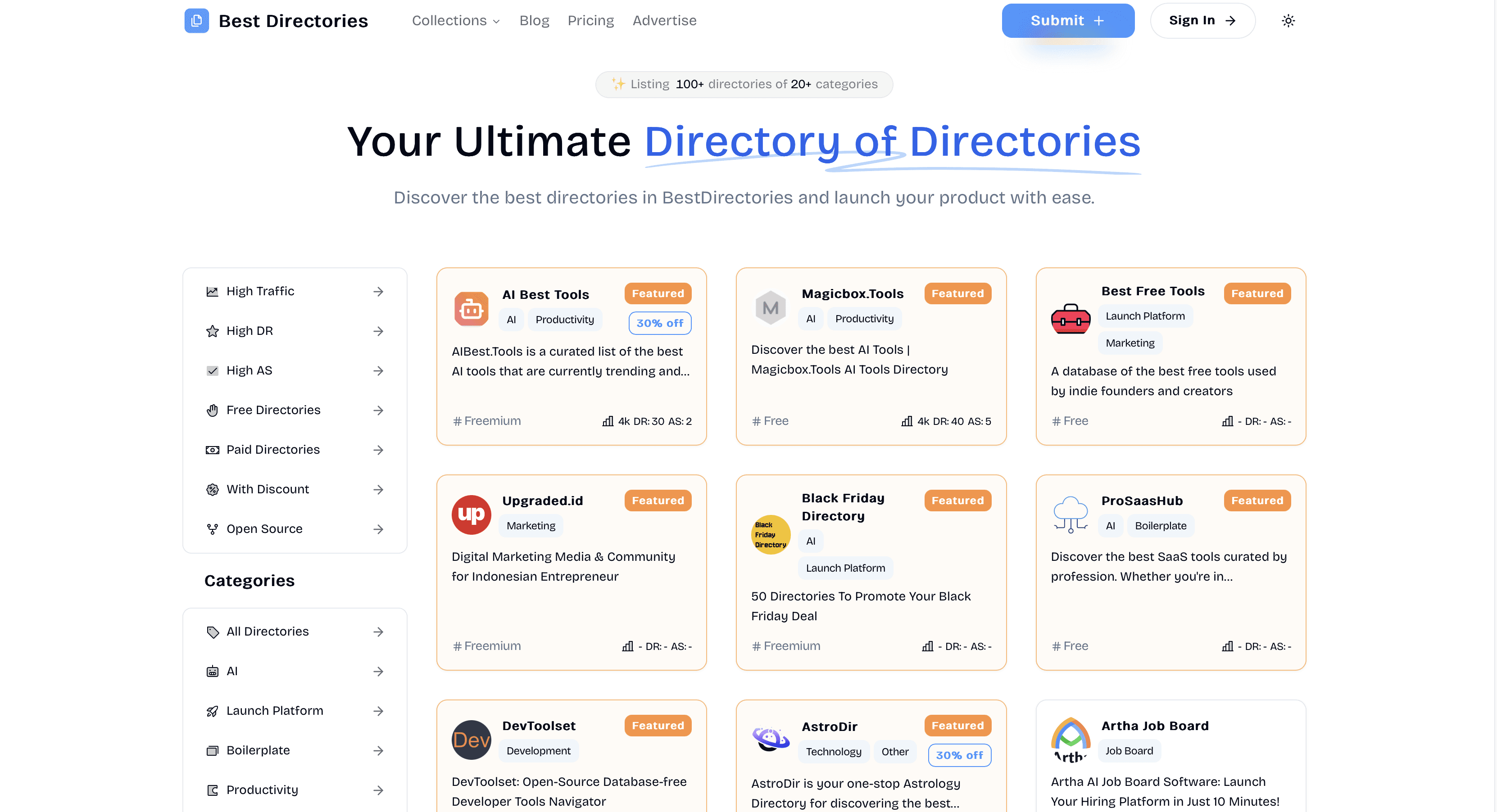The width and height of the screenshot is (1497, 812).
Task: Click the Boilerplate tag on ProSaasHub
Action: [x=1161, y=526]
